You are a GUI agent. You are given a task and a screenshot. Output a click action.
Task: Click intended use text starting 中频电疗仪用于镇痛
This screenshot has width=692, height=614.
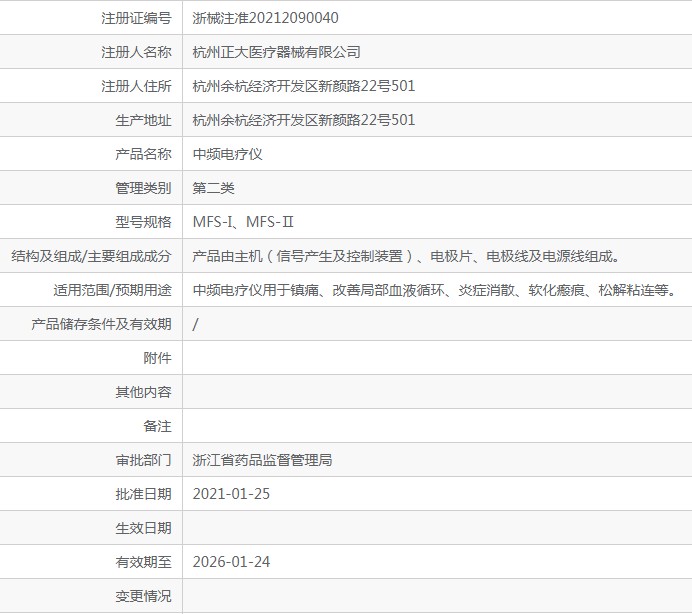pyautogui.click(x=434, y=290)
